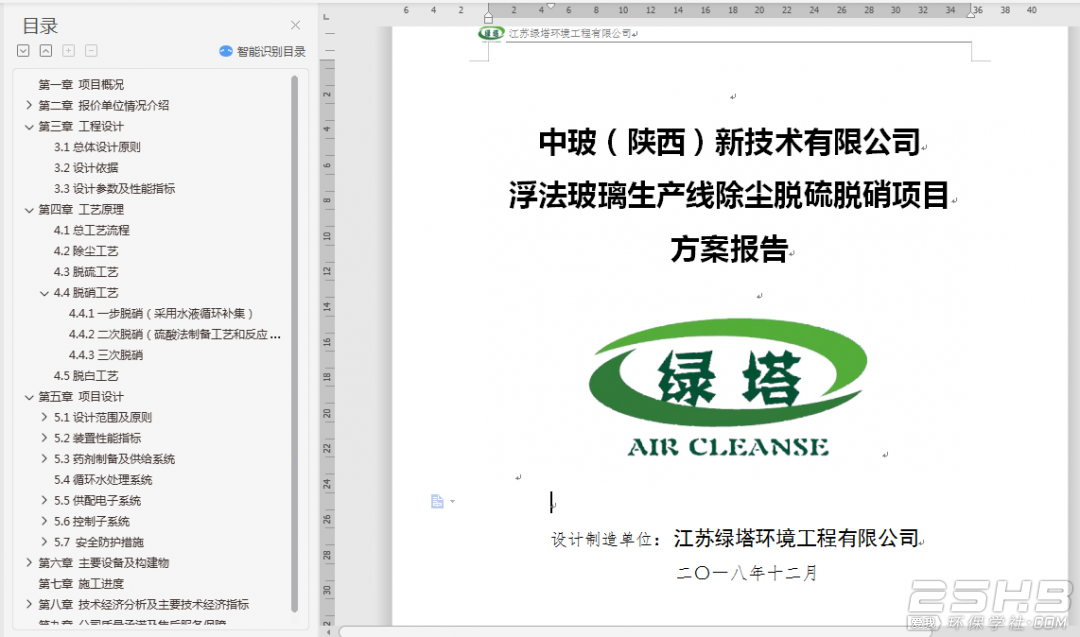Image resolution: width=1080 pixels, height=637 pixels.
Task: Click title line 中玻（陕西）新技术有限公司
Action: (x=729, y=143)
